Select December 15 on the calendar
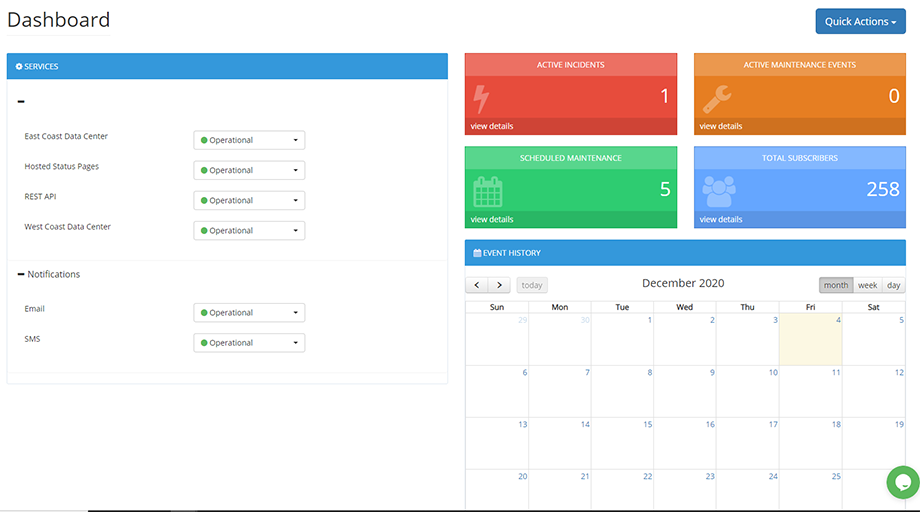The height and width of the screenshot is (512, 920). click(622, 443)
